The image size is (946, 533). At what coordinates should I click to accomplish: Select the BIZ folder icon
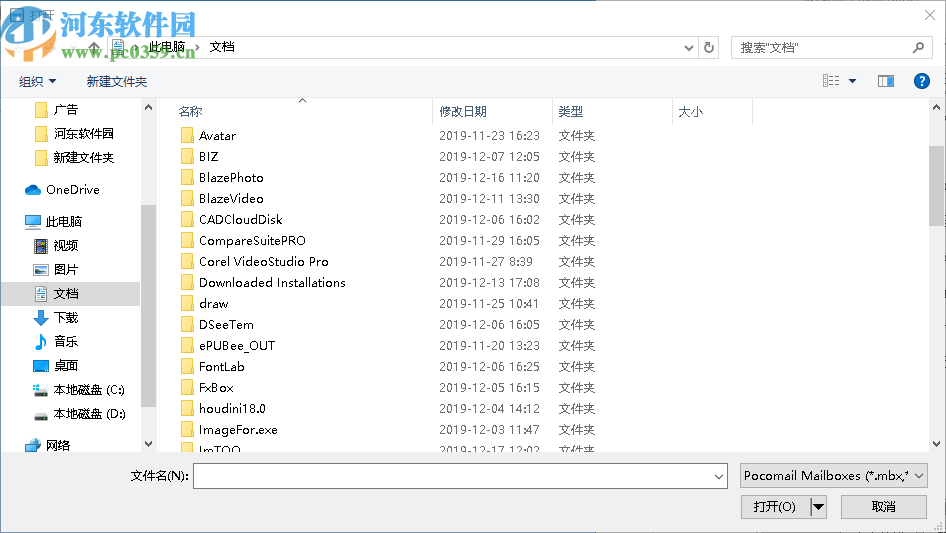click(188, 157)
